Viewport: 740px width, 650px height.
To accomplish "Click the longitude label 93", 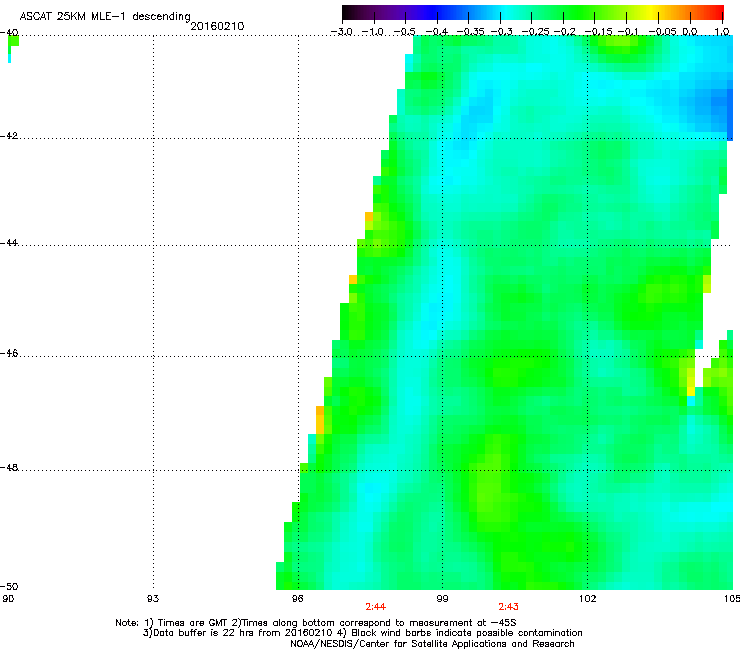I will (153, 599).
